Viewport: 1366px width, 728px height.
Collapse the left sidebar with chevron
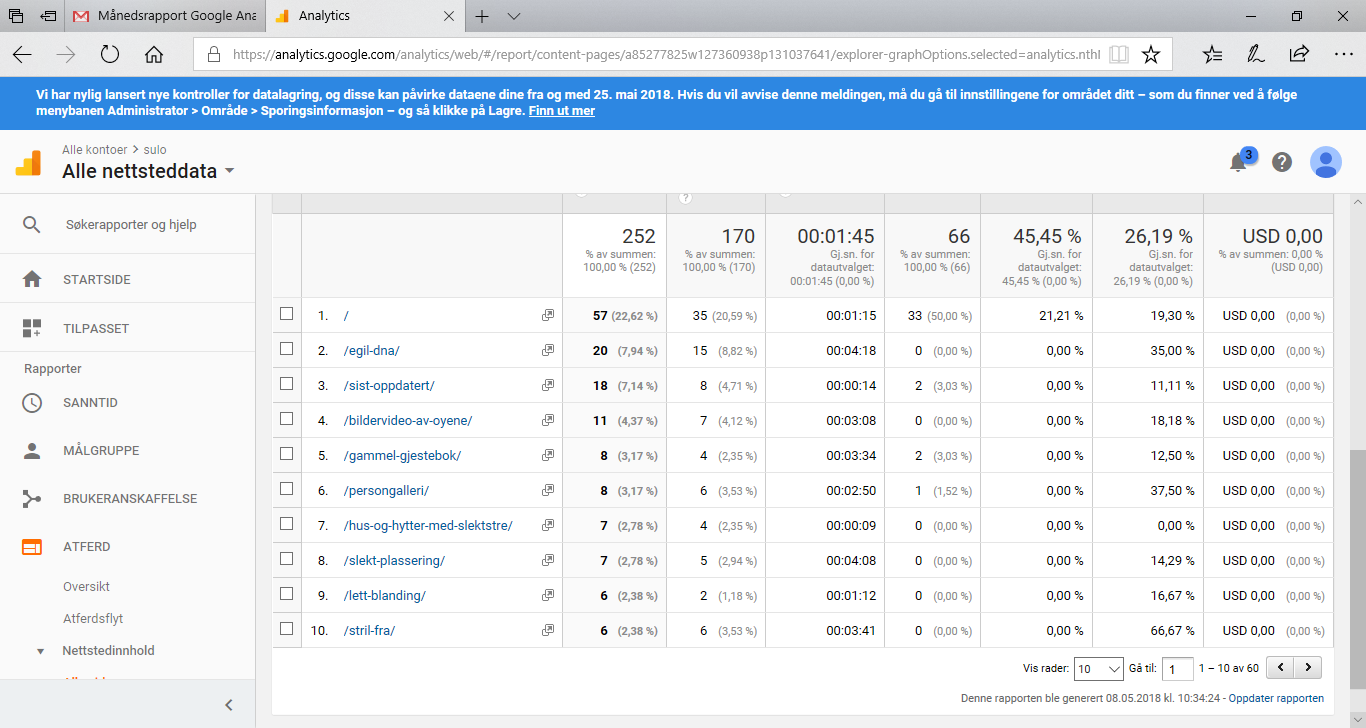228,705
